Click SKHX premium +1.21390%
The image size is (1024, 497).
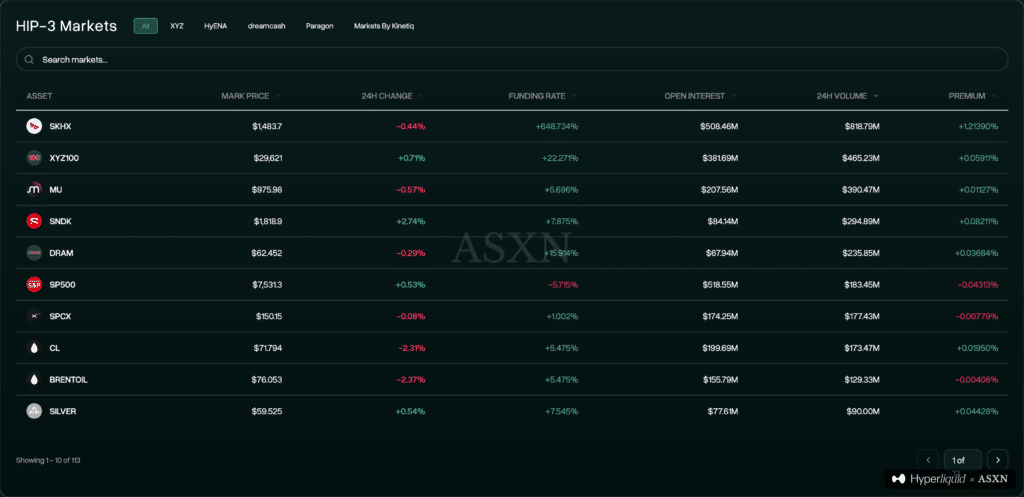[976, 126]
